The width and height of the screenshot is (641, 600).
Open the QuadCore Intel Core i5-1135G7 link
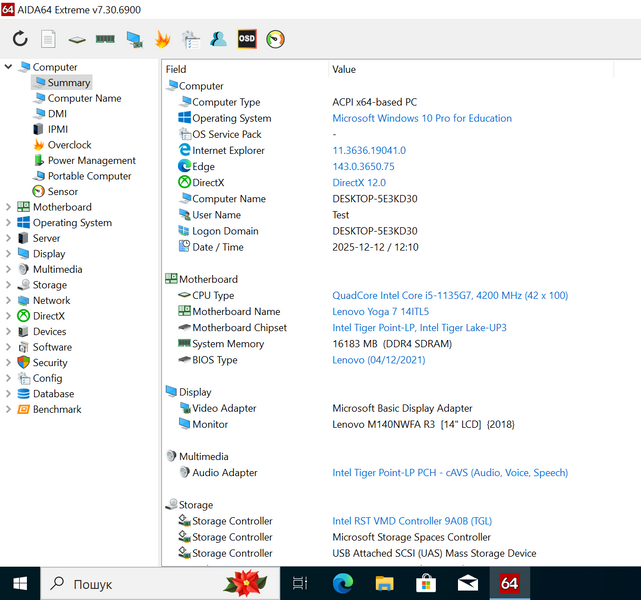450,295
